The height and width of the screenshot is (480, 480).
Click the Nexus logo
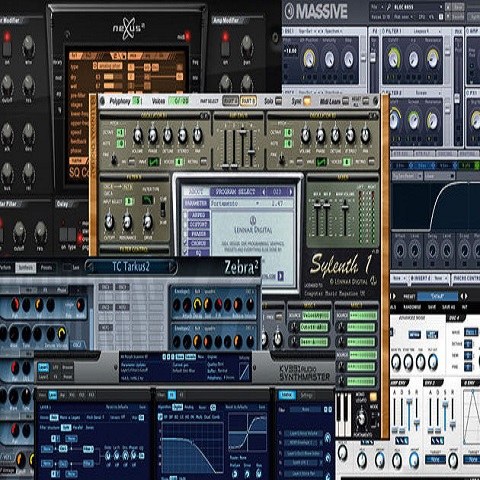tap(129, 29)
